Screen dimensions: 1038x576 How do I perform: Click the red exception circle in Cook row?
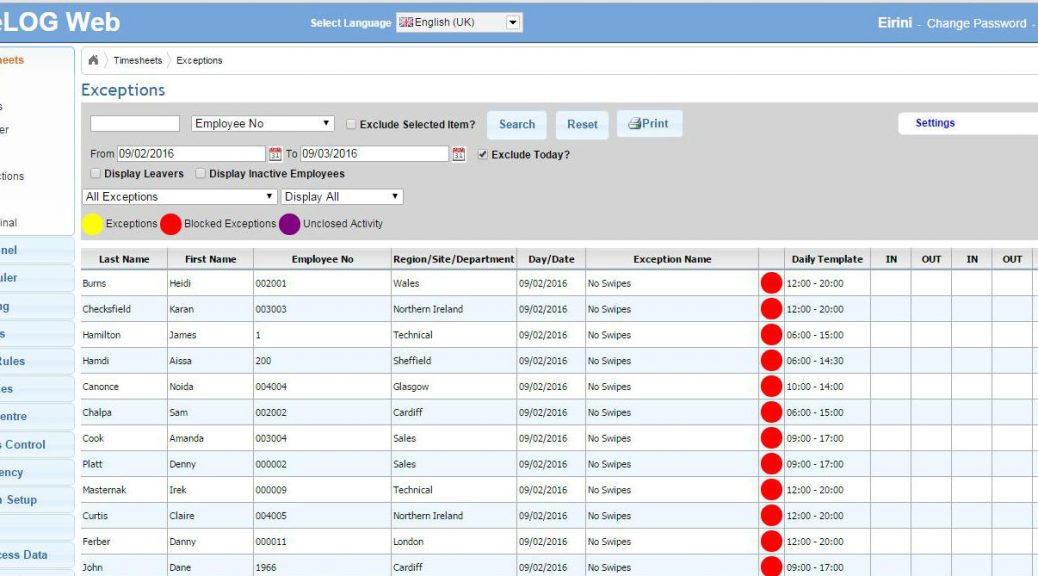(x=771, y=438)
